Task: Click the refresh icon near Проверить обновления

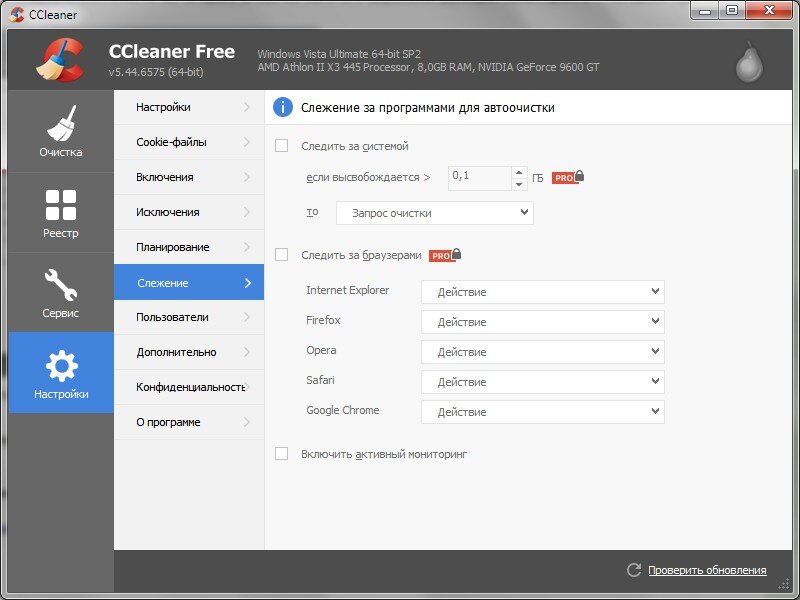Action: pyautogui.click(x=634, y=570)
